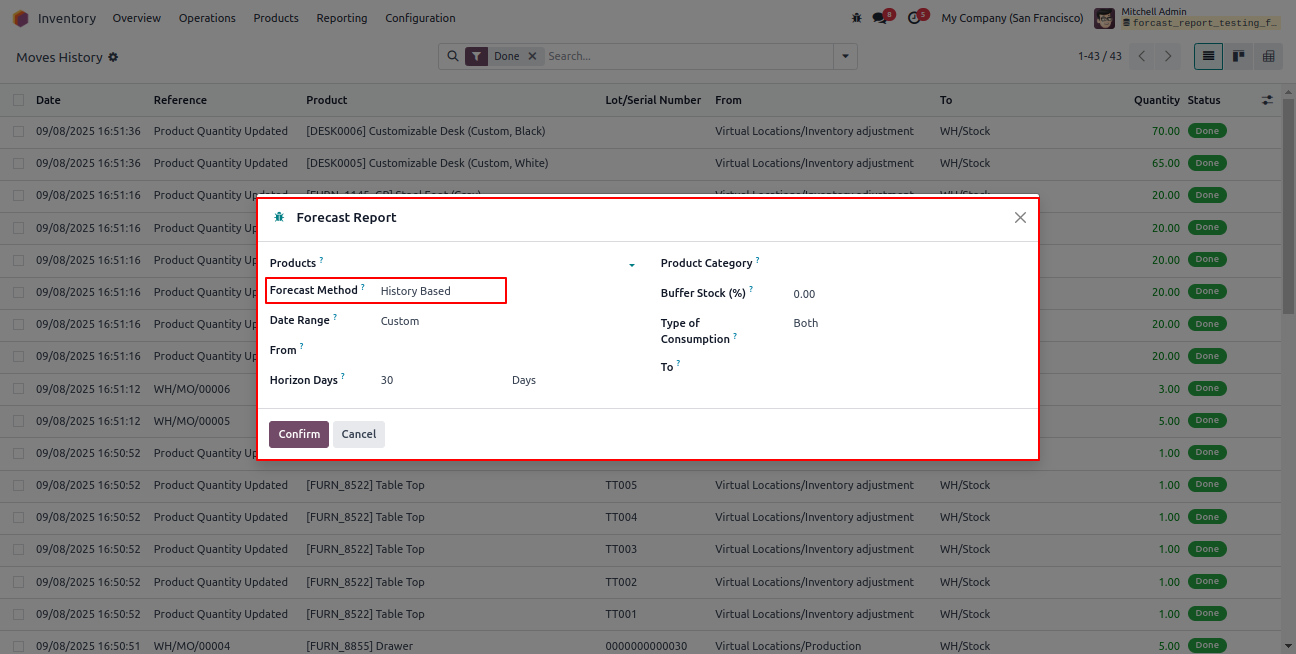Close the Forecast Report dialog
The image size is (1296, 654).
click(x=1020, y=217)
